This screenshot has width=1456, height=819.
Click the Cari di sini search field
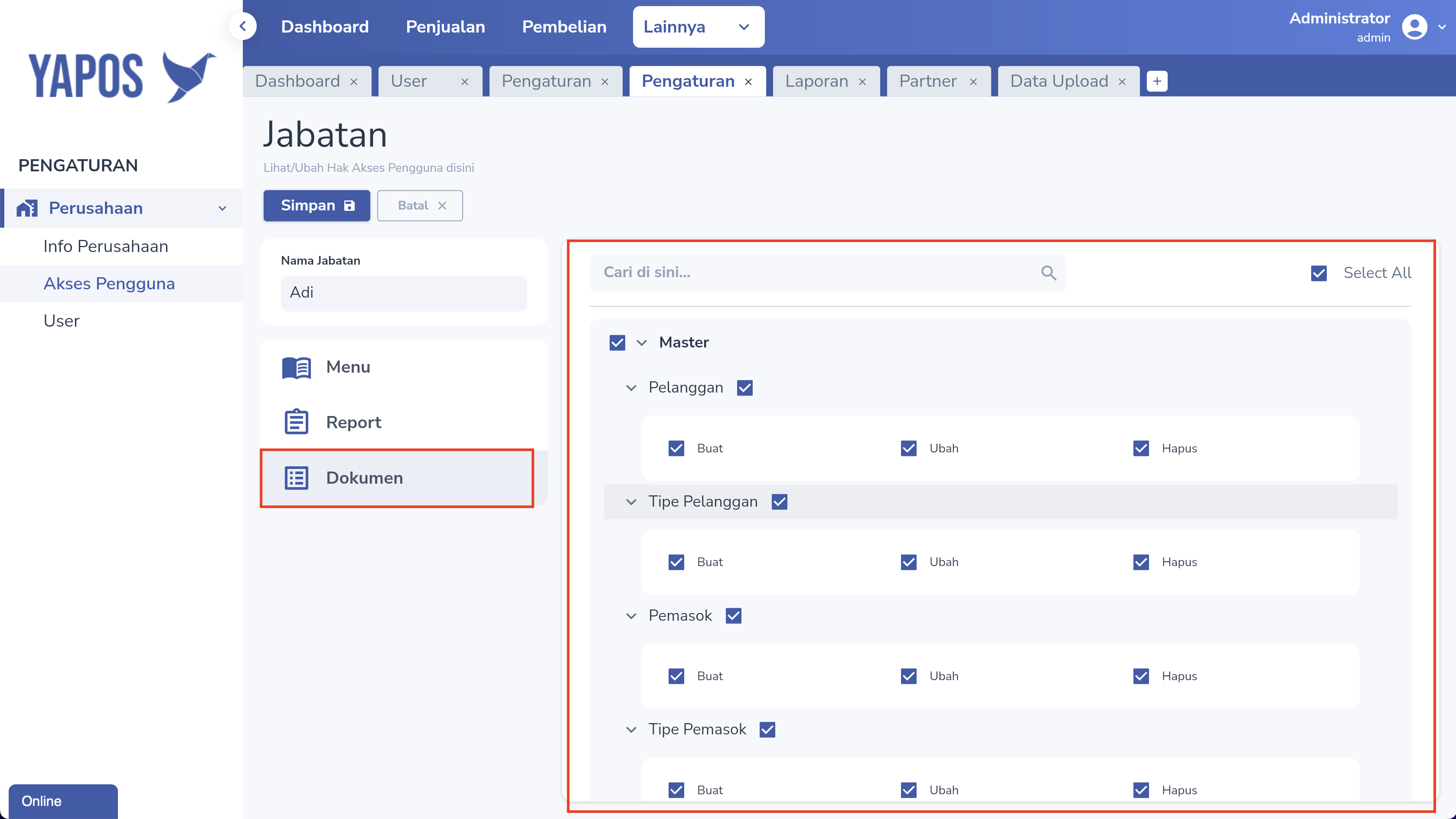point(827,273)
